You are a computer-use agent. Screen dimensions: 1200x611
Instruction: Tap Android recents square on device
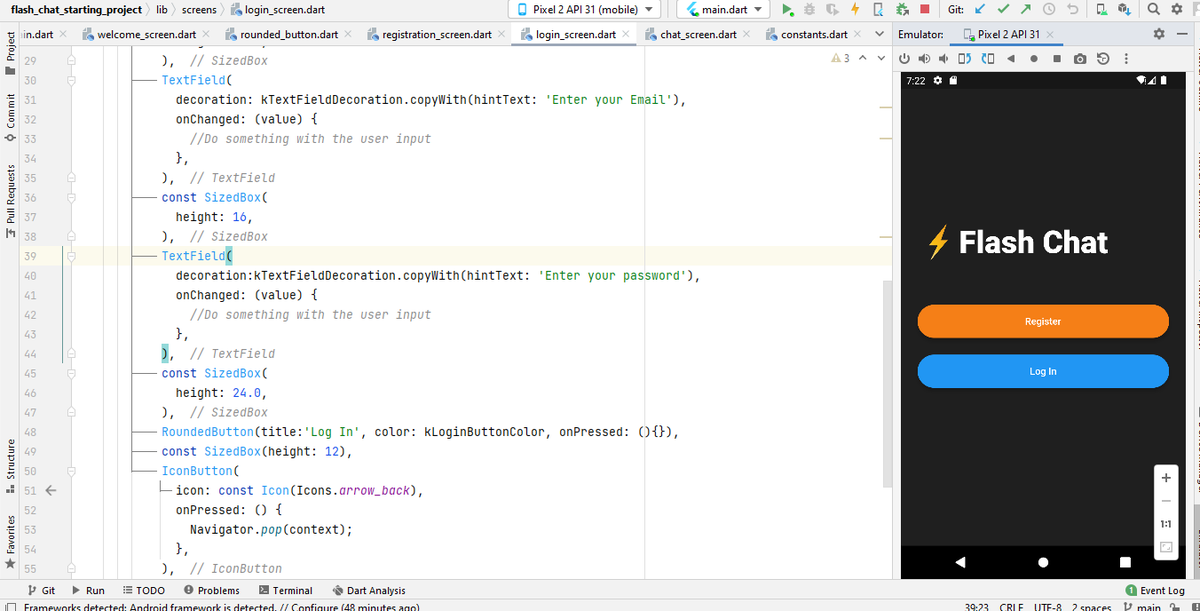coord(1125,562)
